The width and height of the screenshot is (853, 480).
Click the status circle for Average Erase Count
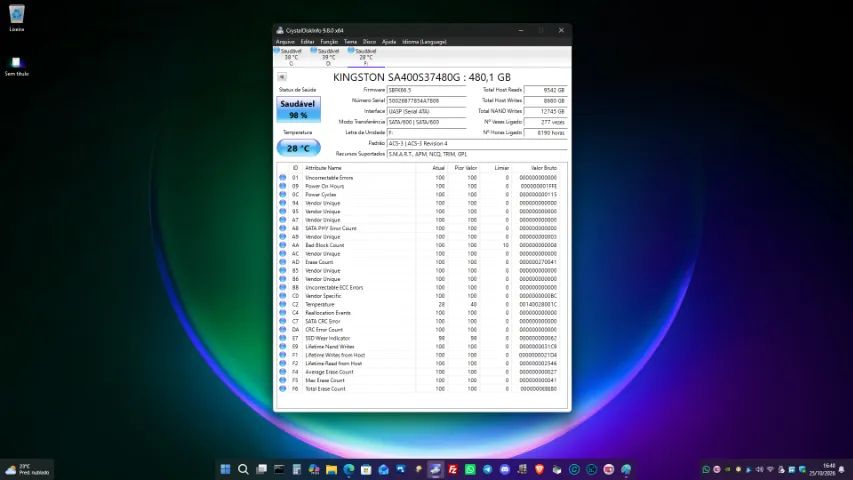pyautogui.click(x=282, y=372)
